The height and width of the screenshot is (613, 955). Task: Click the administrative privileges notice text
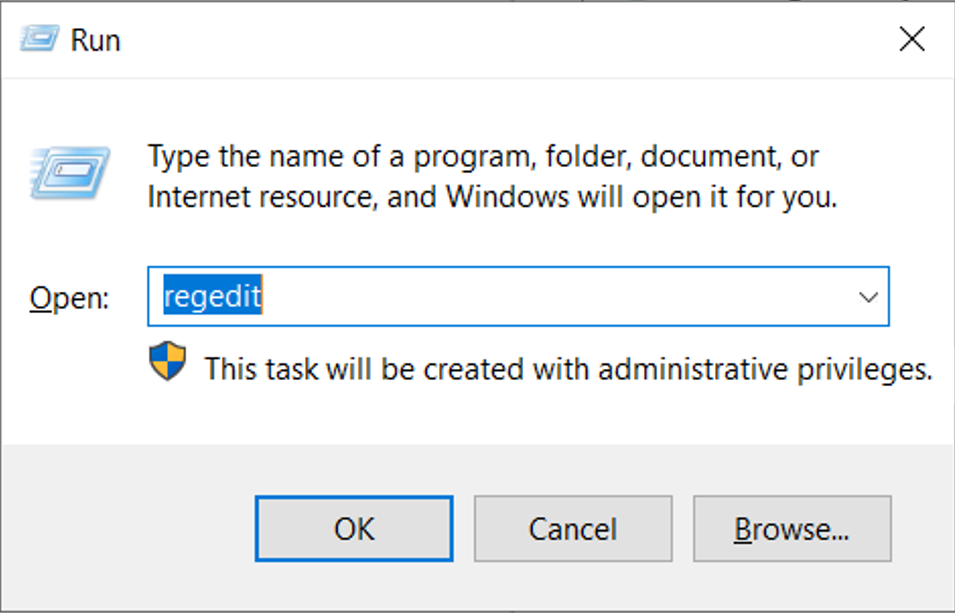tap(568, 369)
